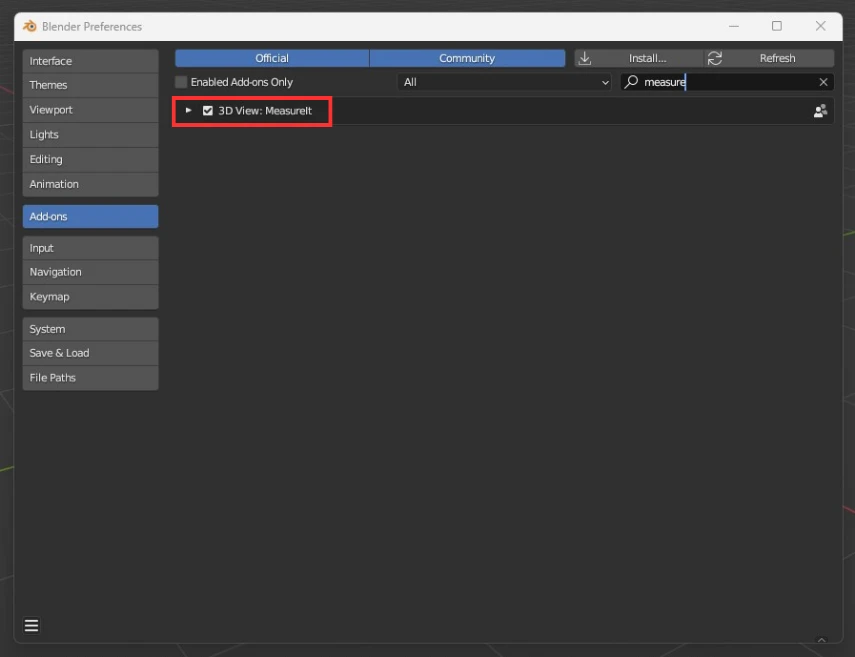Select the Editing preferences section

coord(91,159)
